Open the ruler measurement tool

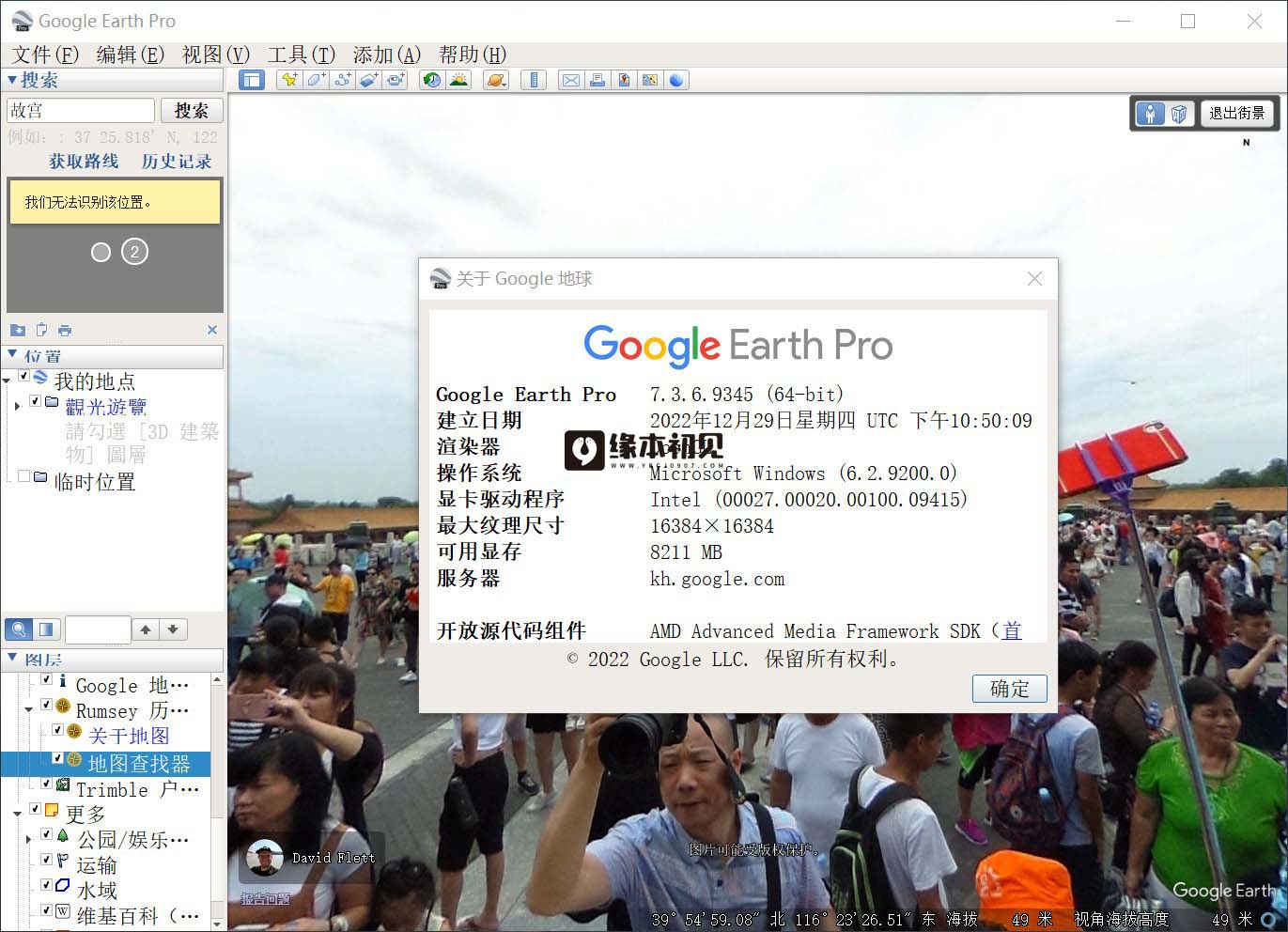[x=534, y=80]
